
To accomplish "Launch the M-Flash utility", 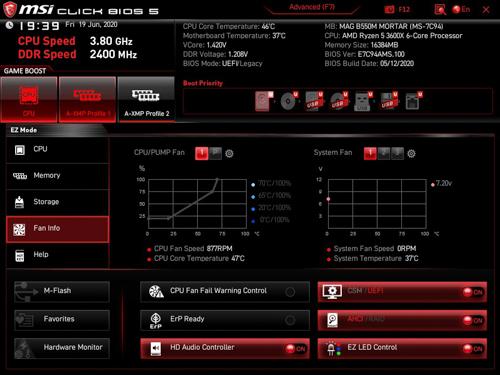I will pos(62,292).
